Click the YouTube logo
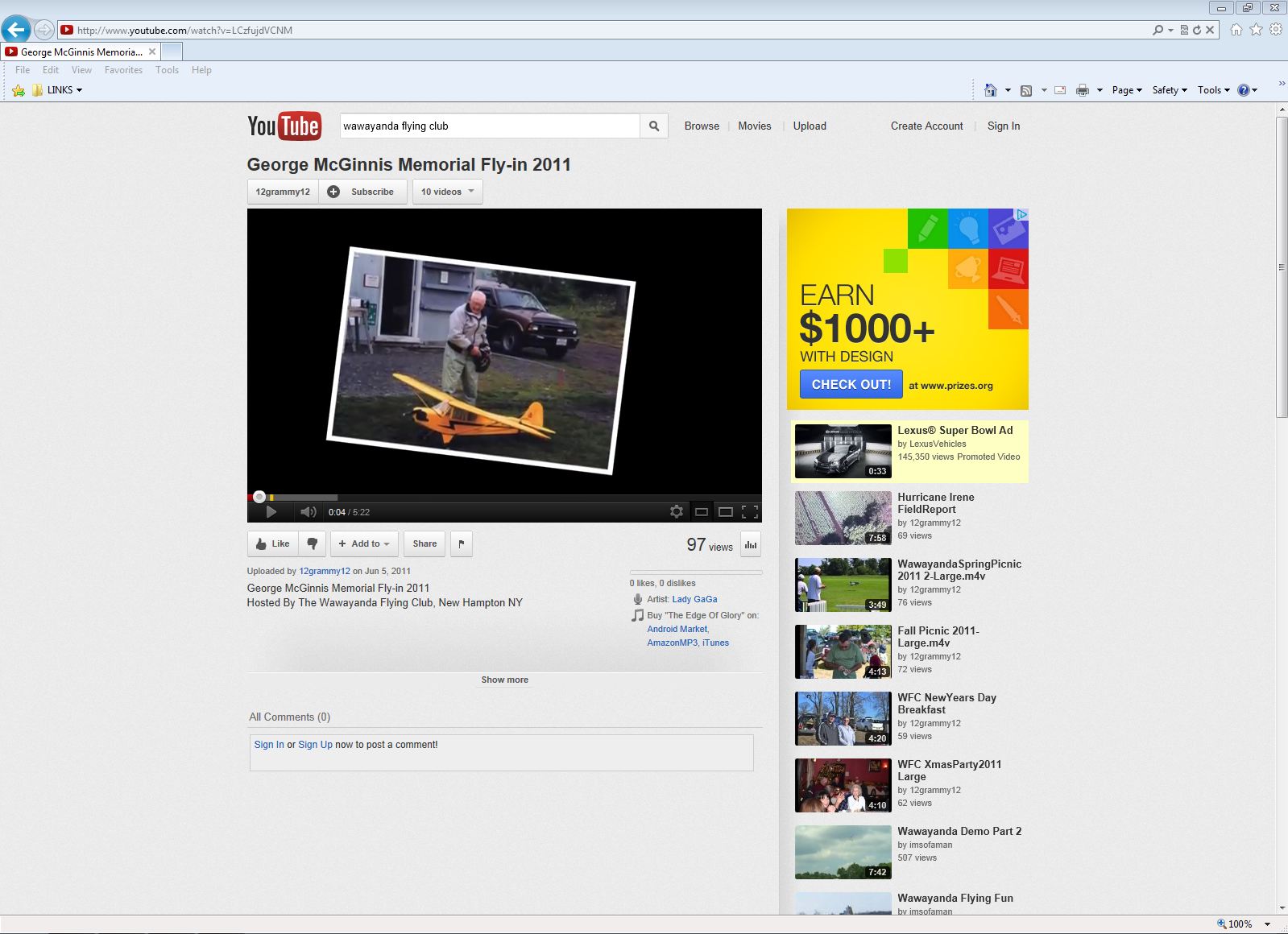The height and width of the screenshot is (934, 1288). [284, 126]
